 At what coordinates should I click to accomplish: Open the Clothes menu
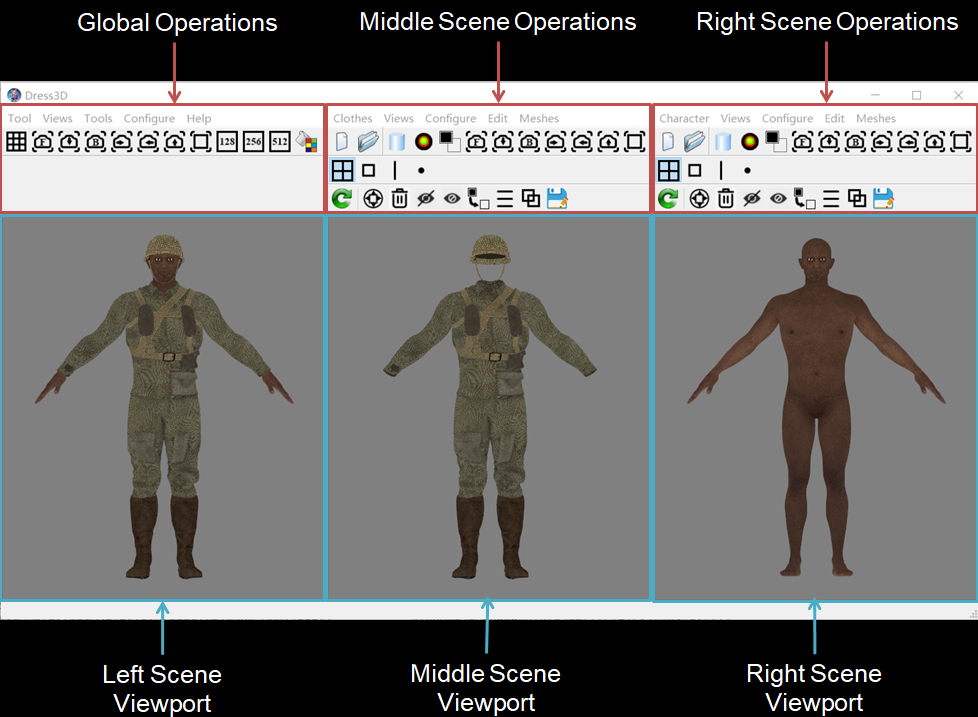tap(352, 118)
